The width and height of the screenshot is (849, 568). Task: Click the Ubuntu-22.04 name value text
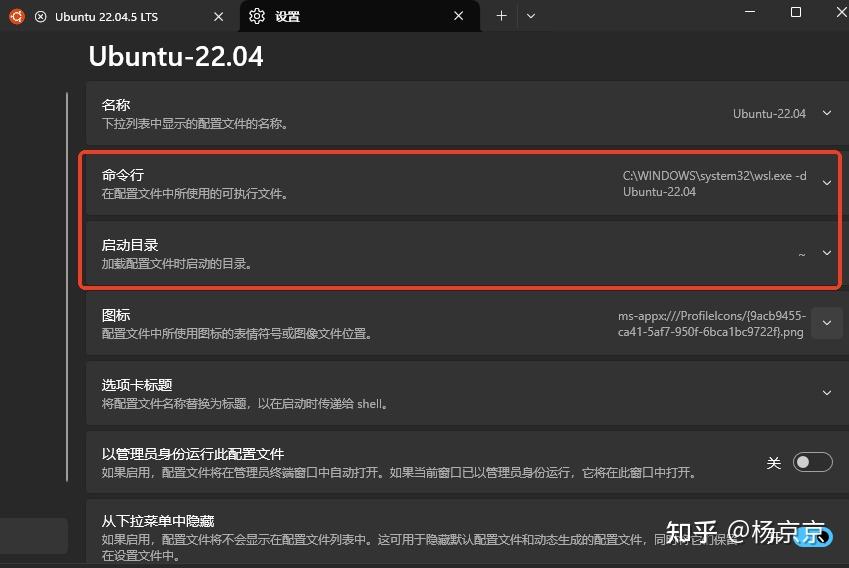(769, 114)
